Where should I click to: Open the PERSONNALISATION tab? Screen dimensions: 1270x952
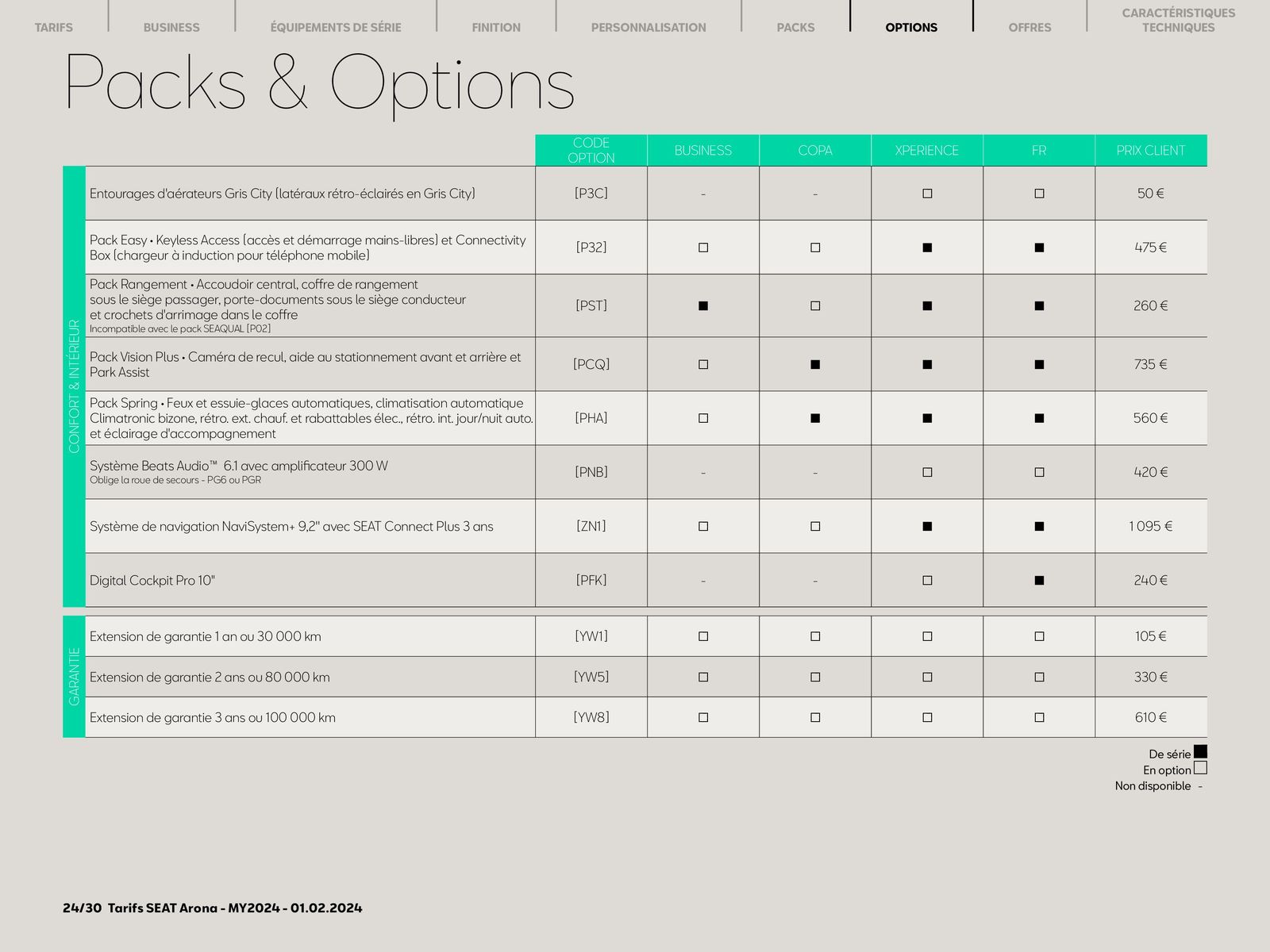coord(648,27)
